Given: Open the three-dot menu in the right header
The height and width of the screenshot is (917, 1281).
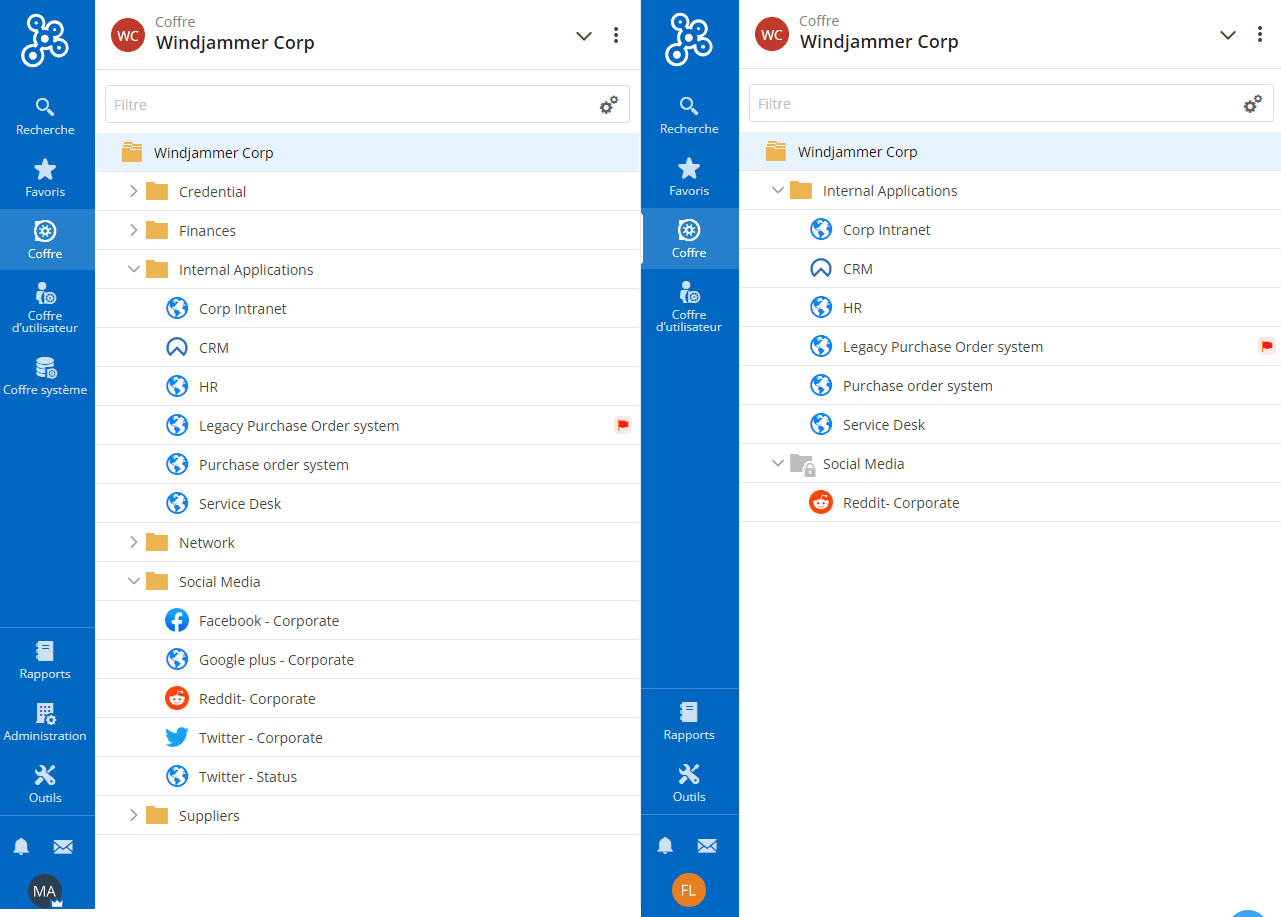Looking at the screenshot, I should pos(1259,35).
